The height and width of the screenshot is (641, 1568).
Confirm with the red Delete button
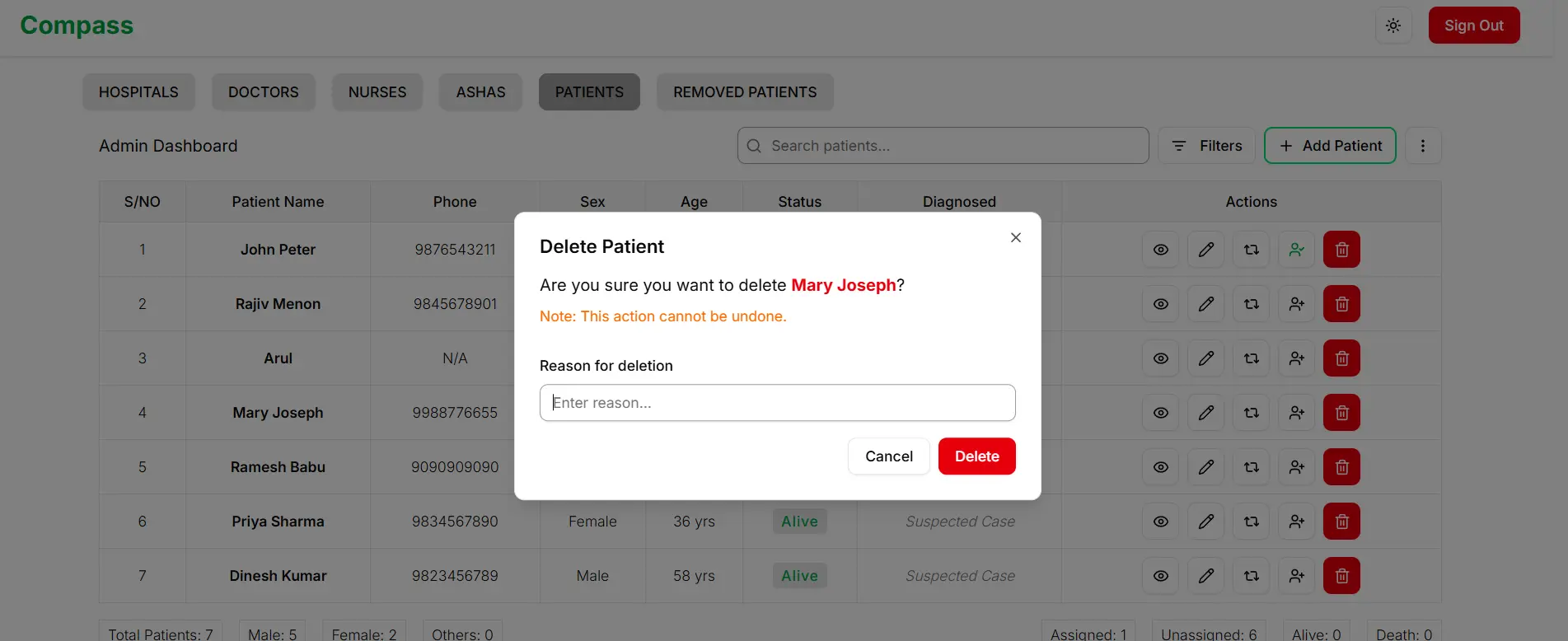[x=977, y=456]
